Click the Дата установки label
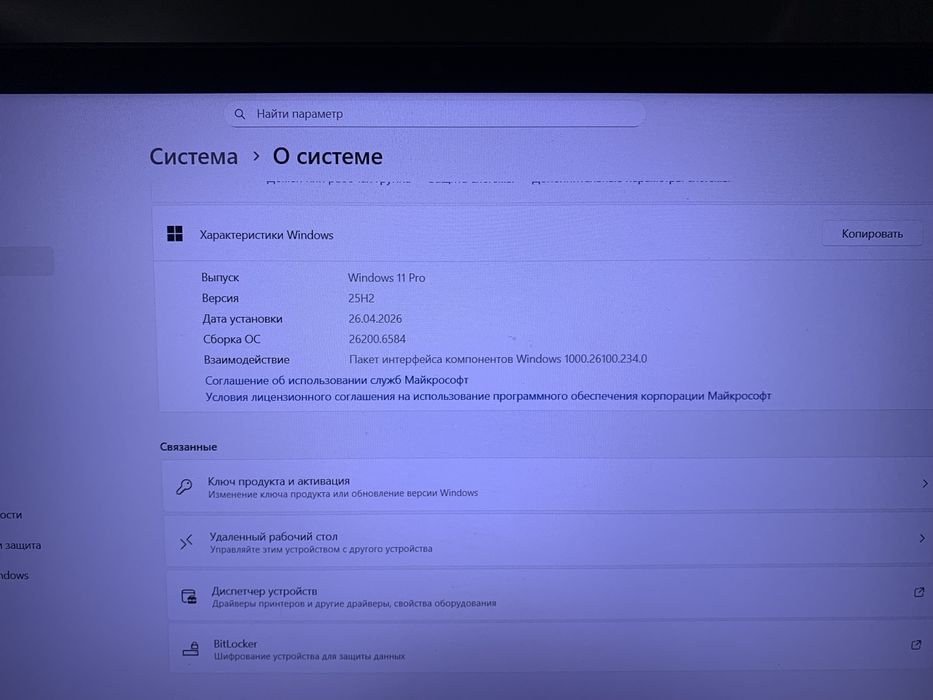 242,319
